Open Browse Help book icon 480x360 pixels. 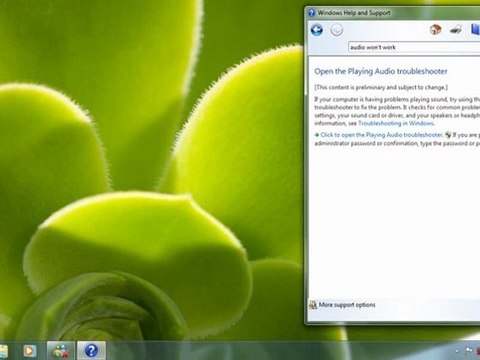point(476,29)
